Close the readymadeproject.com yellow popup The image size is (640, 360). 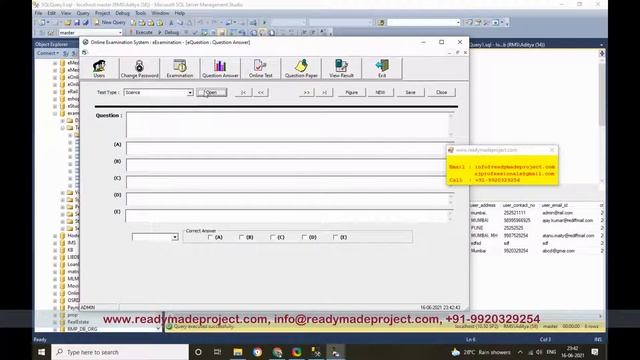pyautogui.click(x=552, y=150)
